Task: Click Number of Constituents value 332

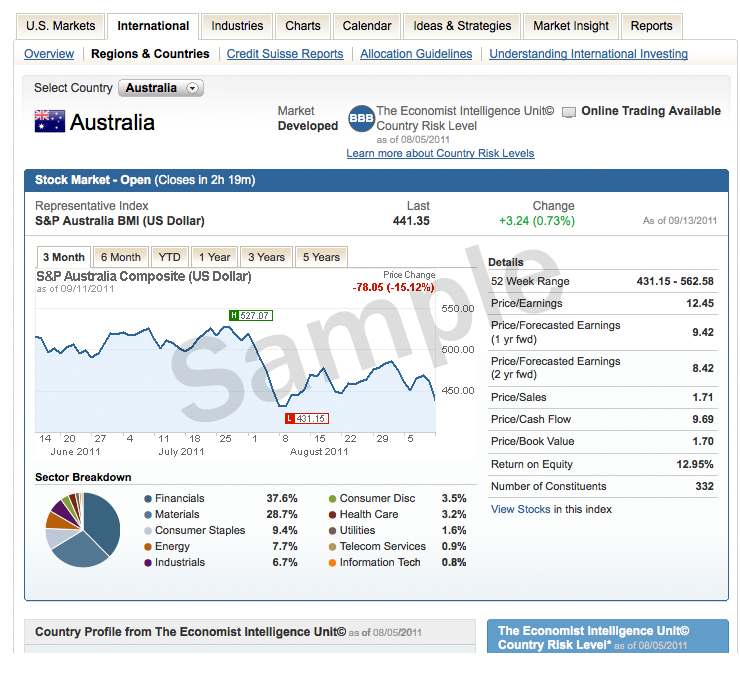Action: point(705,487)
